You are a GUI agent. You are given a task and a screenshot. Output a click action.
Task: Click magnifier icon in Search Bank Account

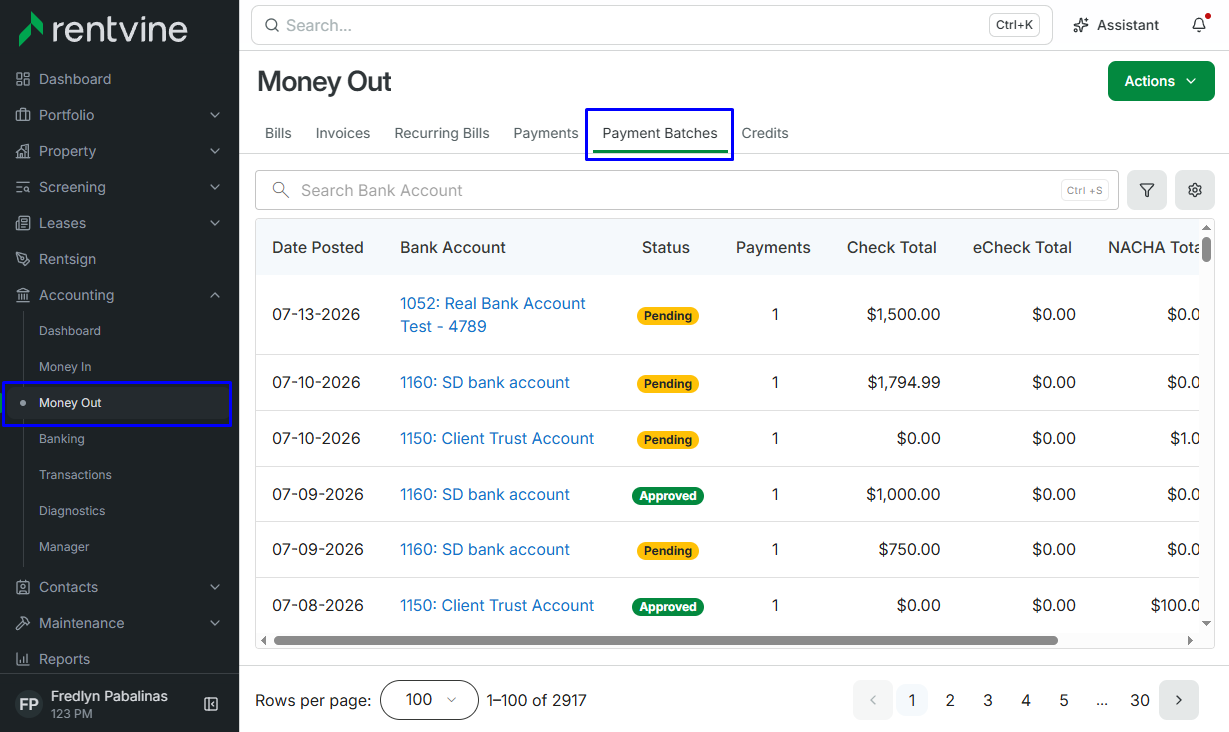281,190
